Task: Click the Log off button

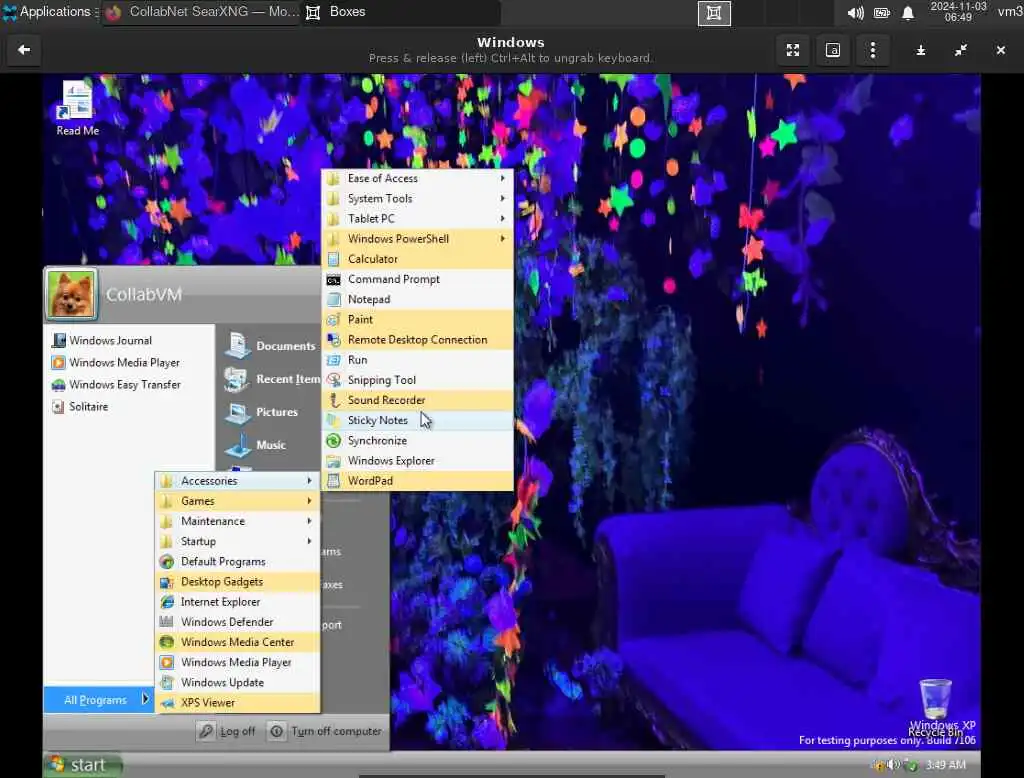Action: pos(227,731)
